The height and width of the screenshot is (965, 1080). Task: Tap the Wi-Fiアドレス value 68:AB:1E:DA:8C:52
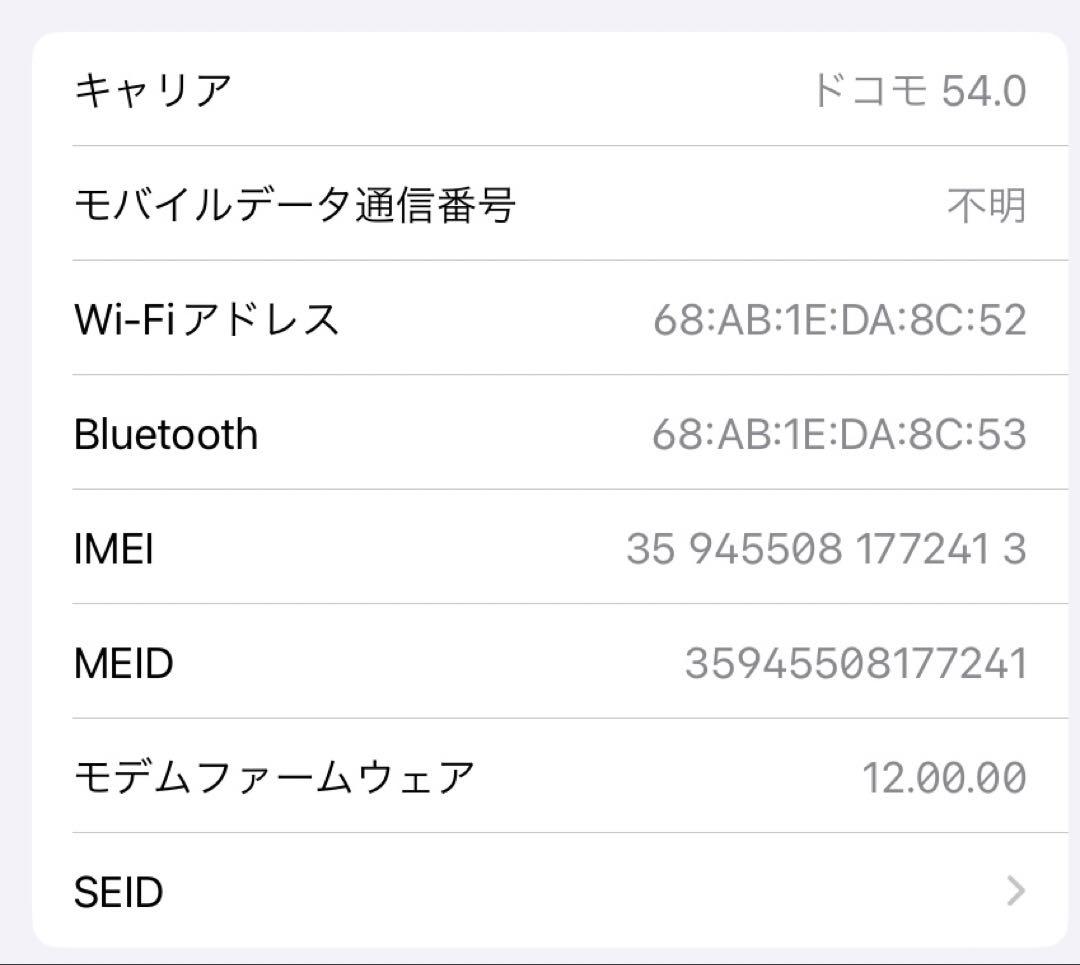coord(838,319)
